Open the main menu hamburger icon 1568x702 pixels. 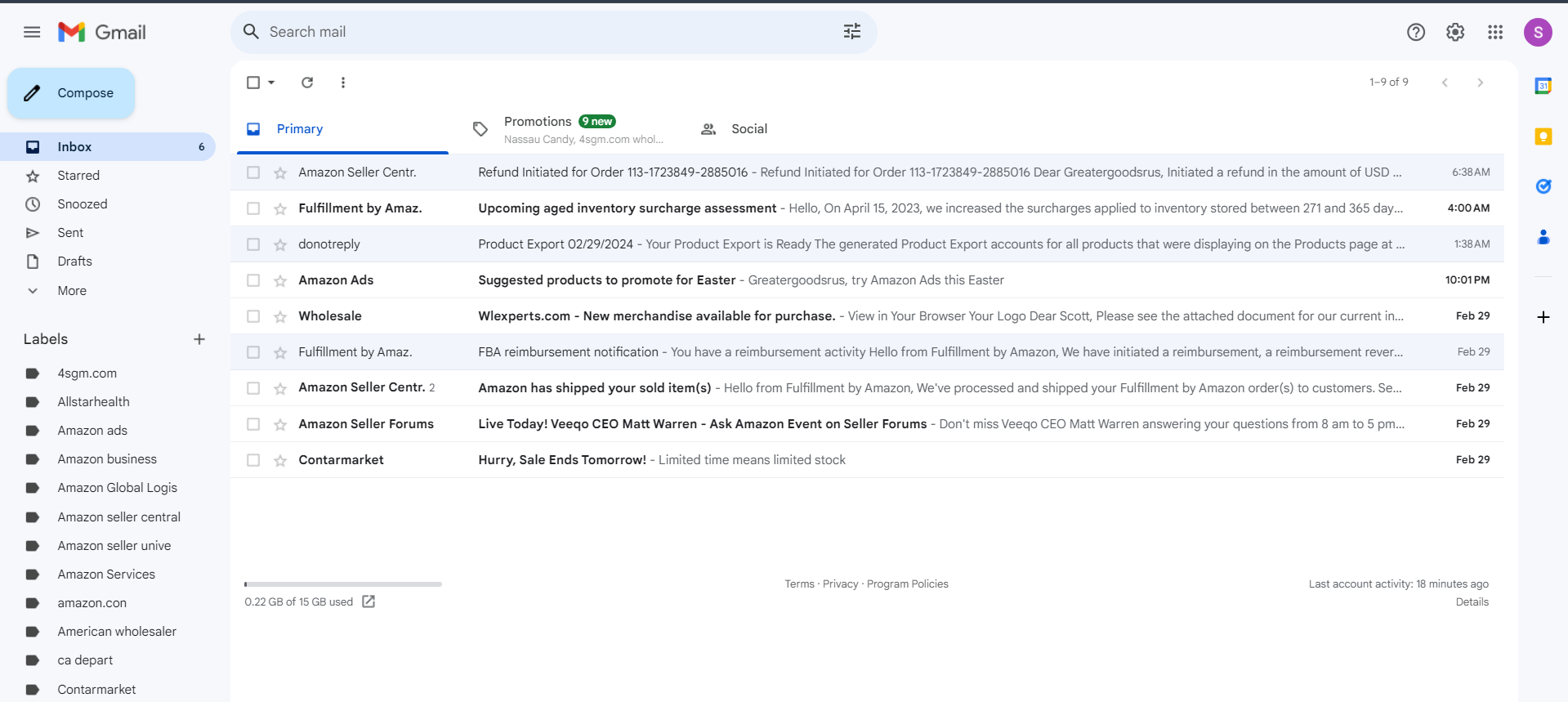click(32, 32)
